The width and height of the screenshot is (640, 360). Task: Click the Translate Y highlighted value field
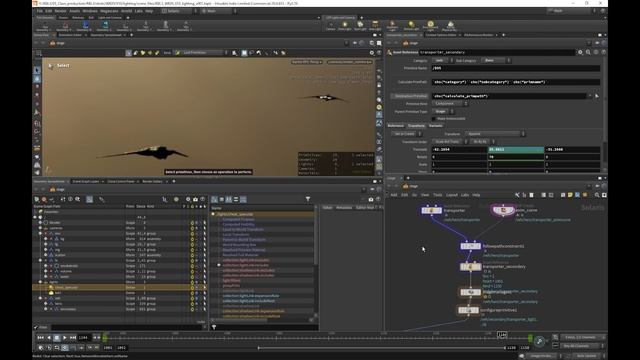pos(516,149)
